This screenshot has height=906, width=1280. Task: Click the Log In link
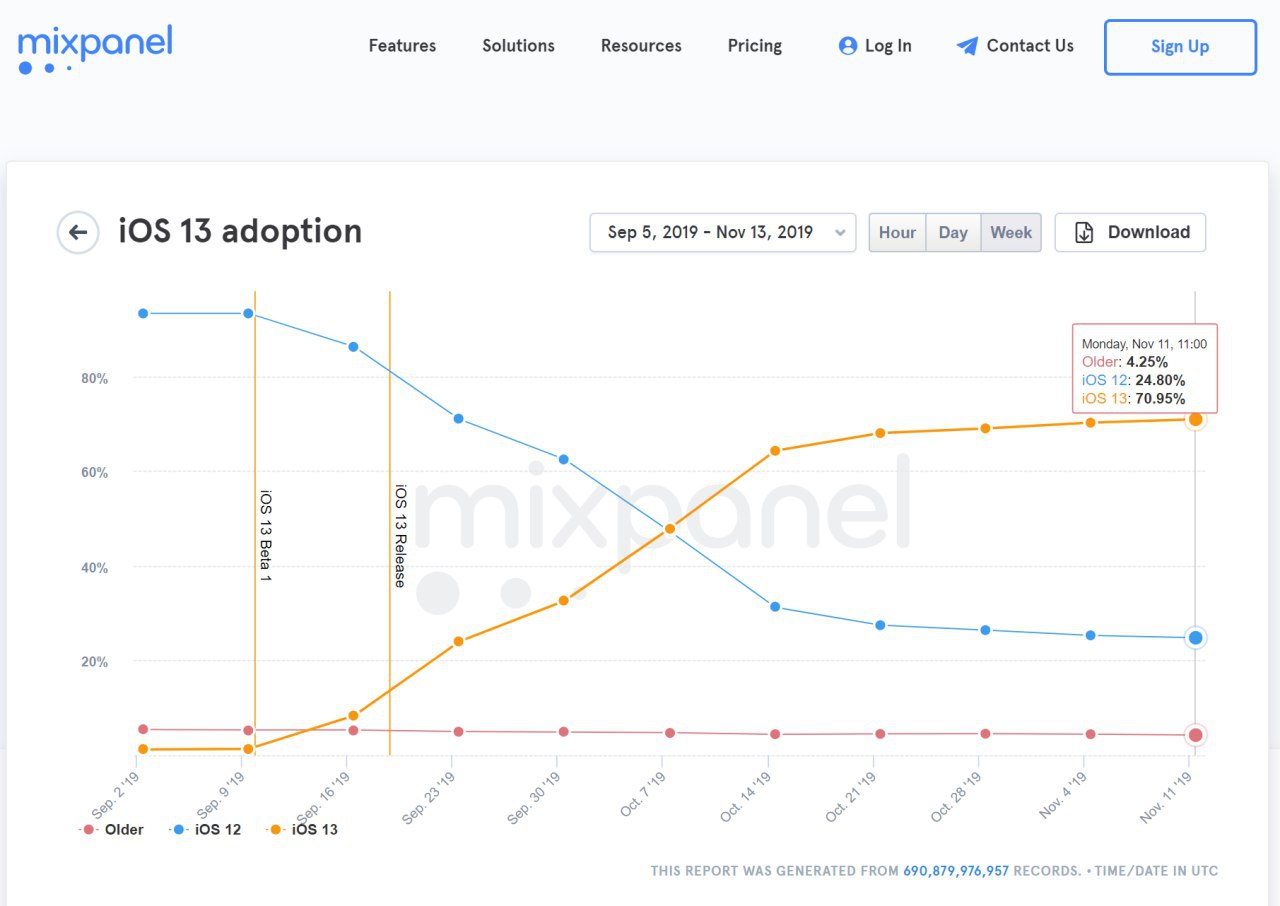coord(888,46)
